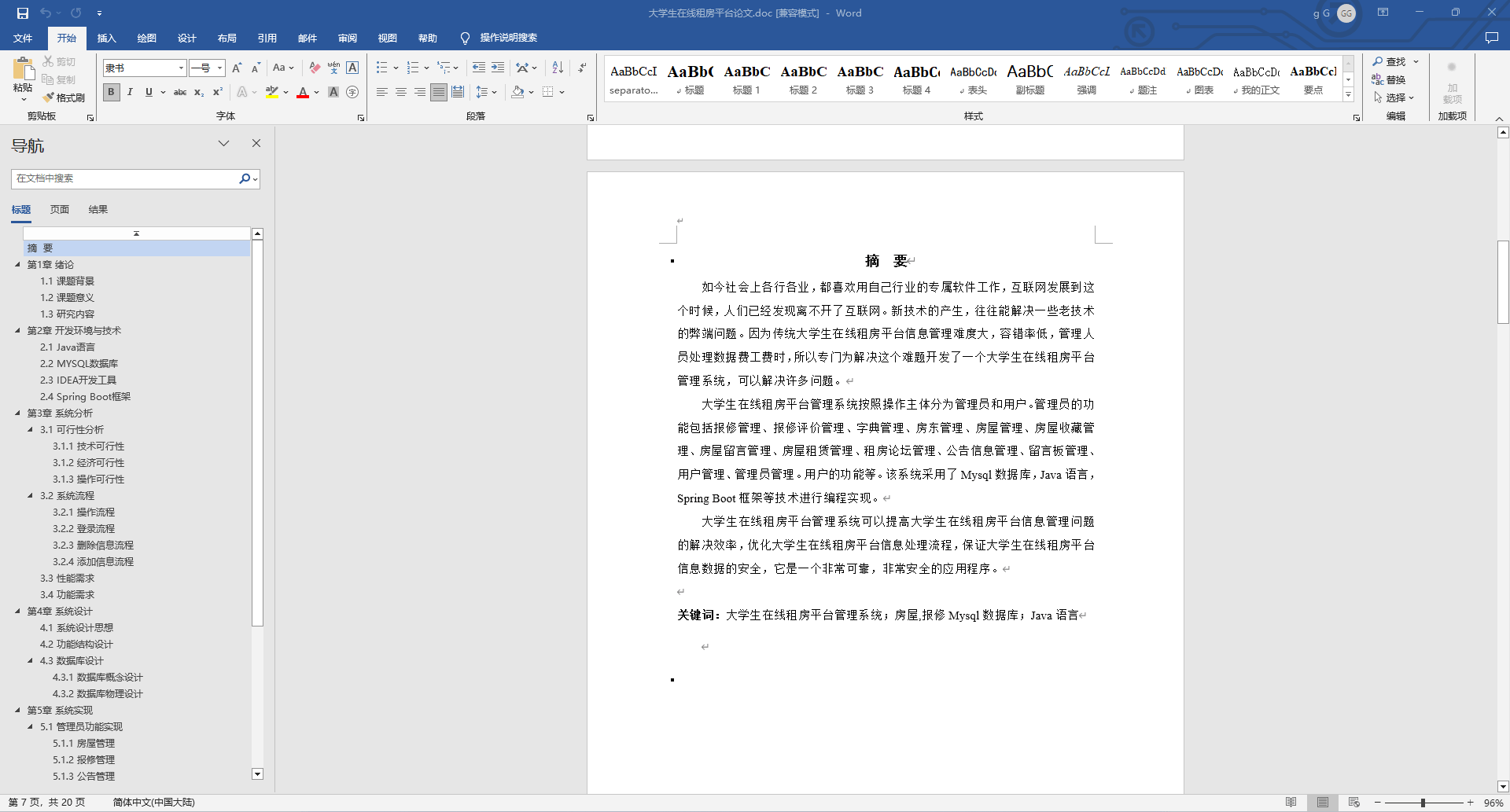
Task: Clear all formatting with the eraser icon
Action: point(315,68)
